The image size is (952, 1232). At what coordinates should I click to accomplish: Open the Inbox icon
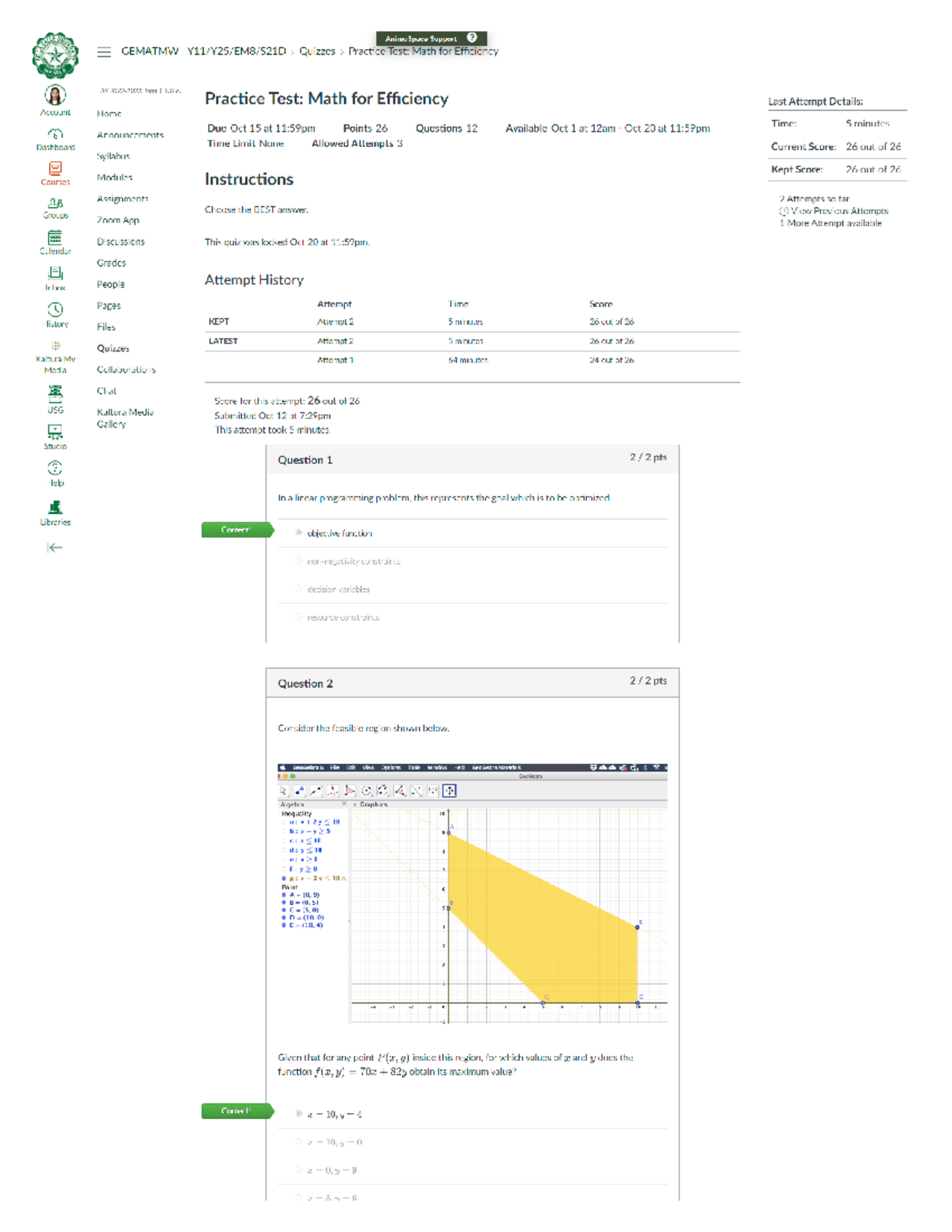(55, 274)
